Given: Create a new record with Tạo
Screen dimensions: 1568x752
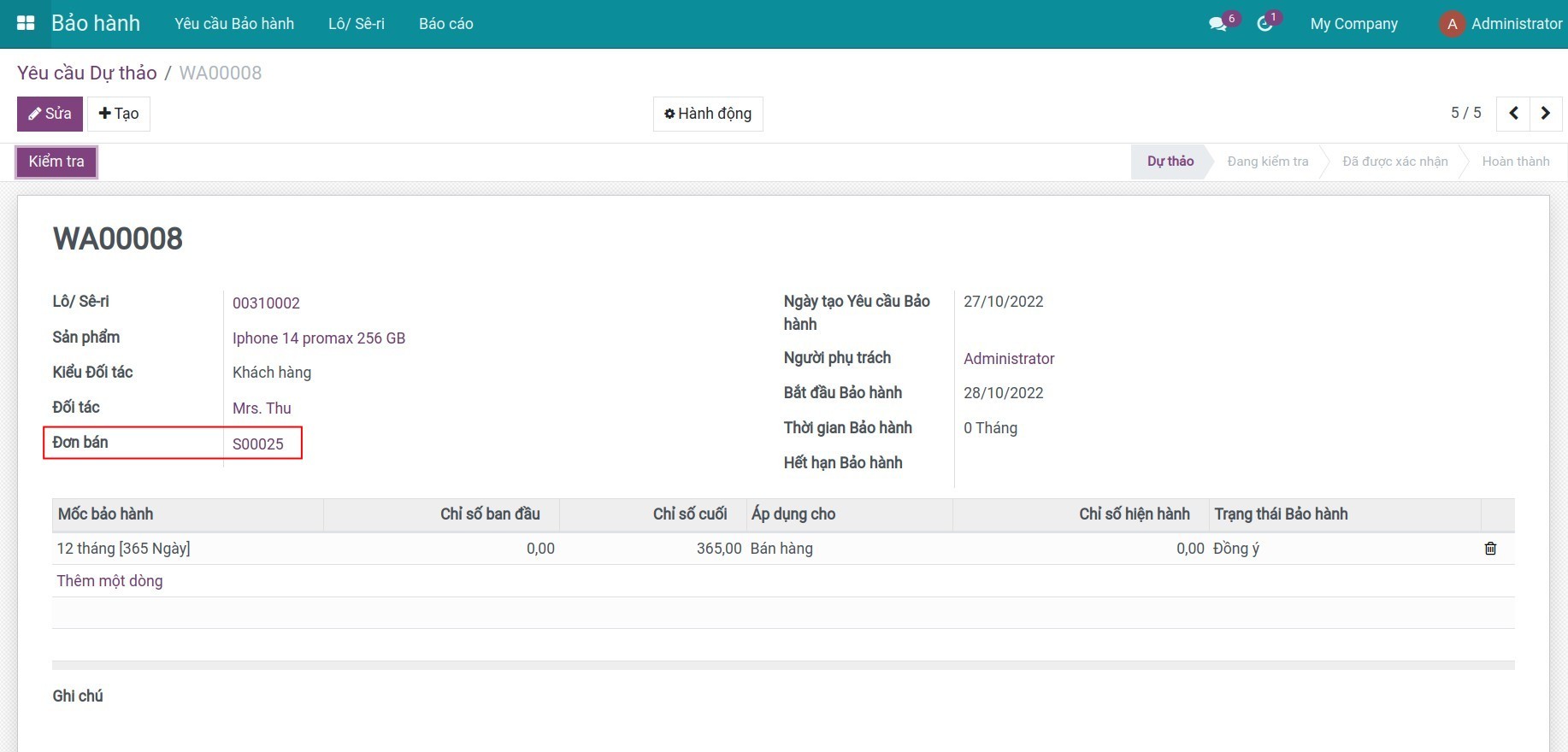Looking at the screenshot, I should (119, 114).
